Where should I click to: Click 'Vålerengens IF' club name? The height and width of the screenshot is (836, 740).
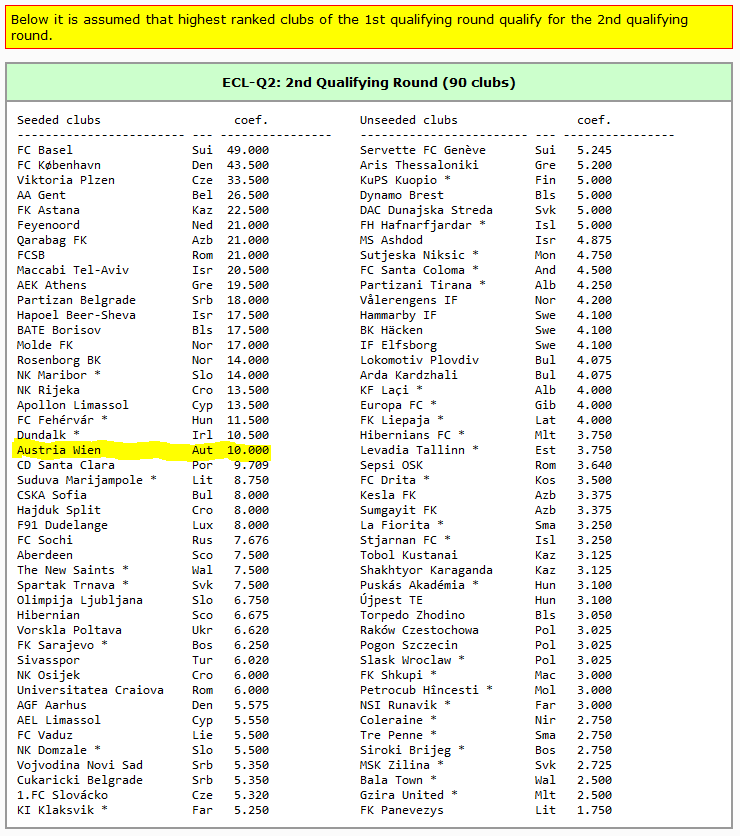(409, 300)
